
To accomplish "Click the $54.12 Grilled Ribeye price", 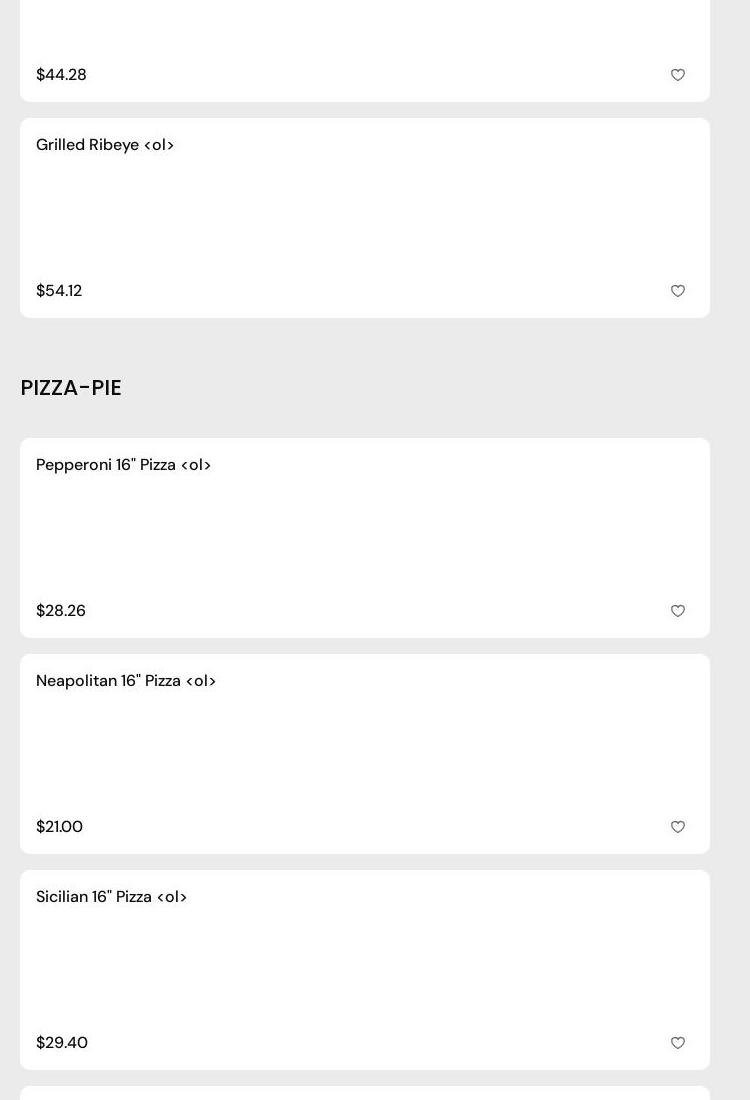I will pos(59,291).
